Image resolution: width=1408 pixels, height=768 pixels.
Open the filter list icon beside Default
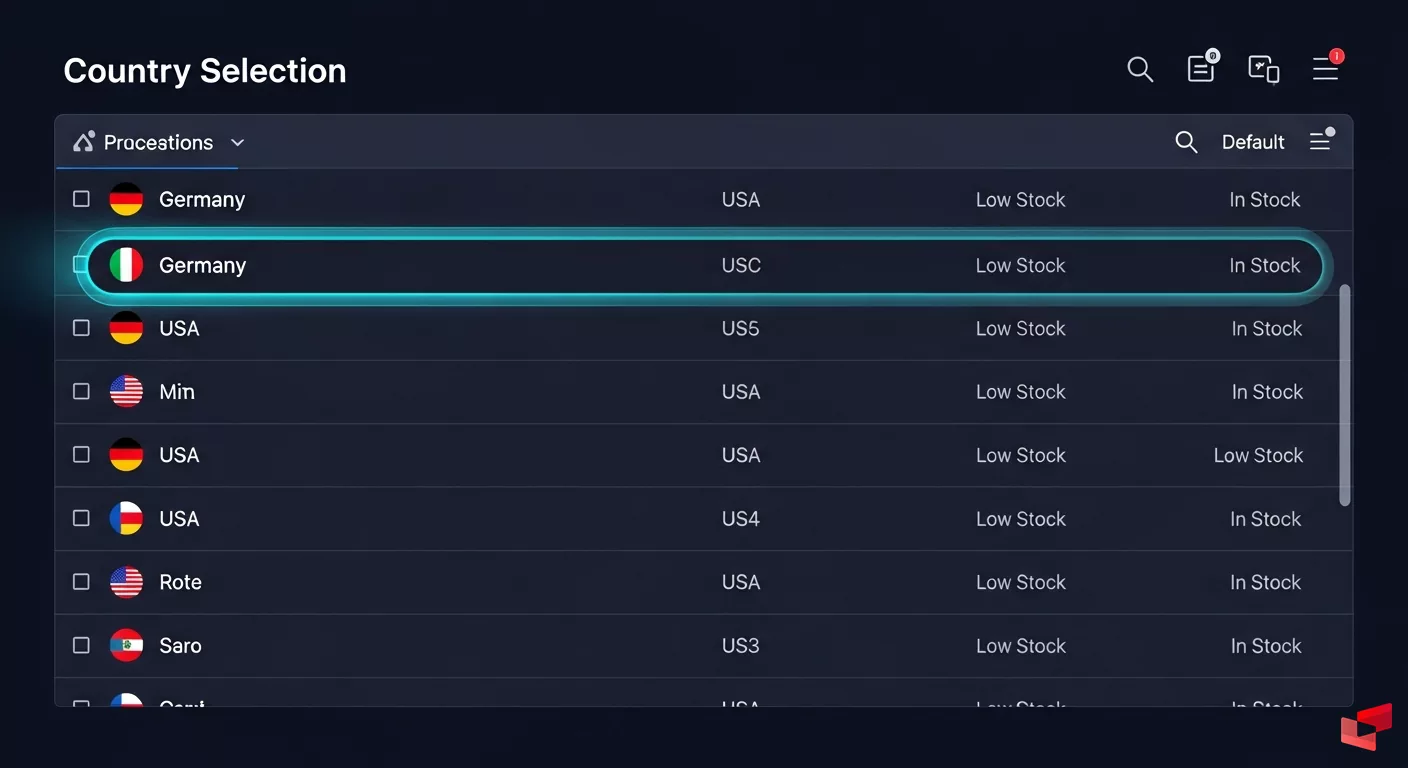pyautogui.click(x=1321, y=141)
